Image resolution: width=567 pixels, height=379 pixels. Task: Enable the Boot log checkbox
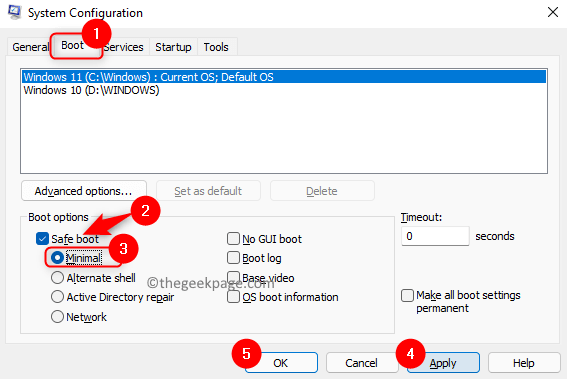click(233, 258)
